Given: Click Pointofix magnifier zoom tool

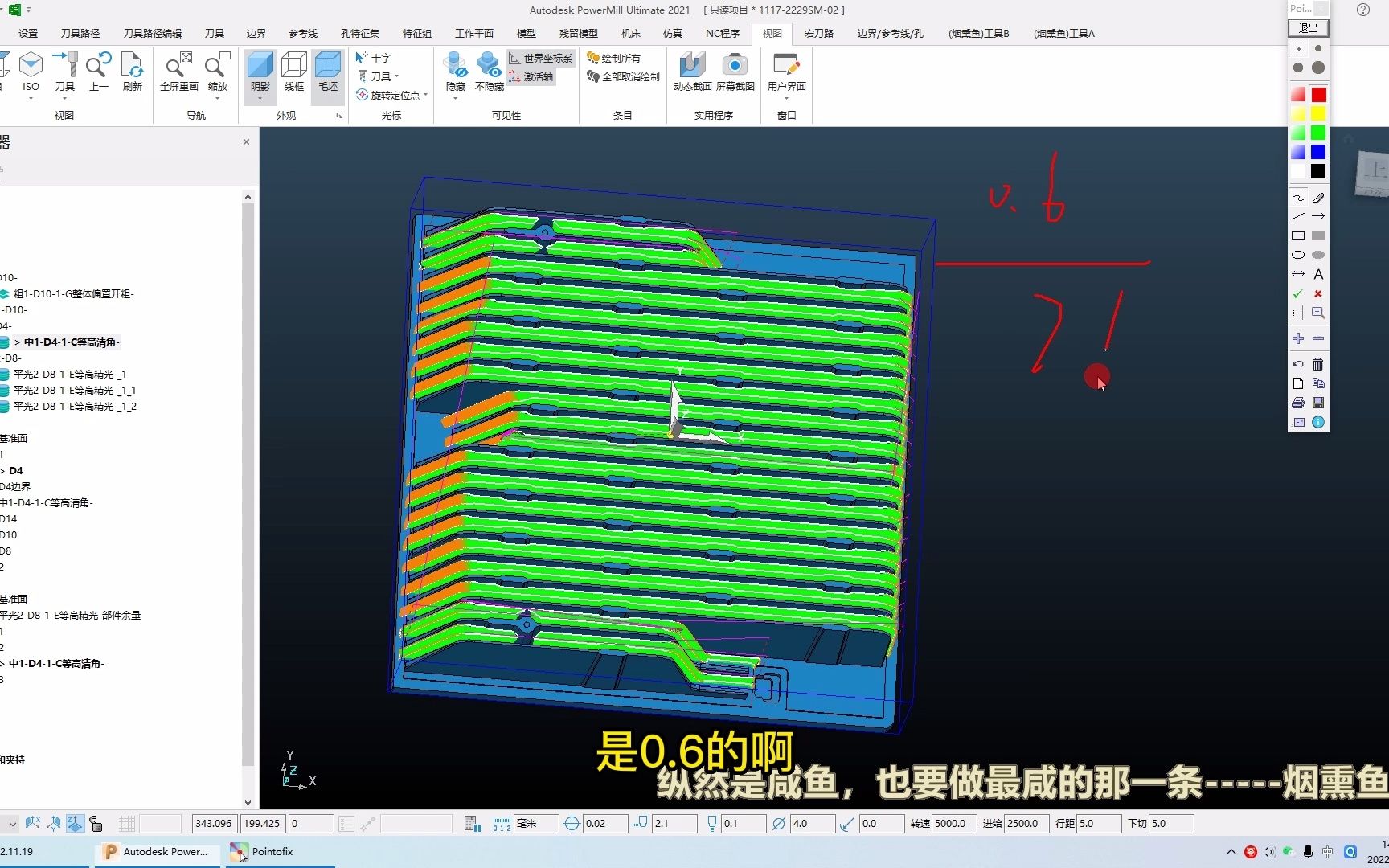Looking at the screenshot, I should [x=1318, y=313].
